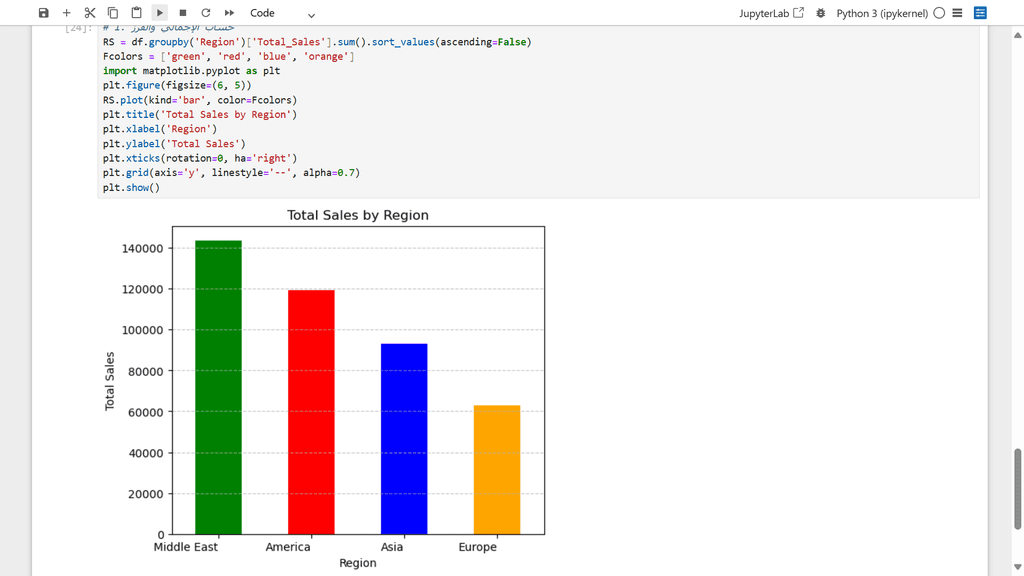
Task: Copy the selected cell
Action: coord(113,13)
